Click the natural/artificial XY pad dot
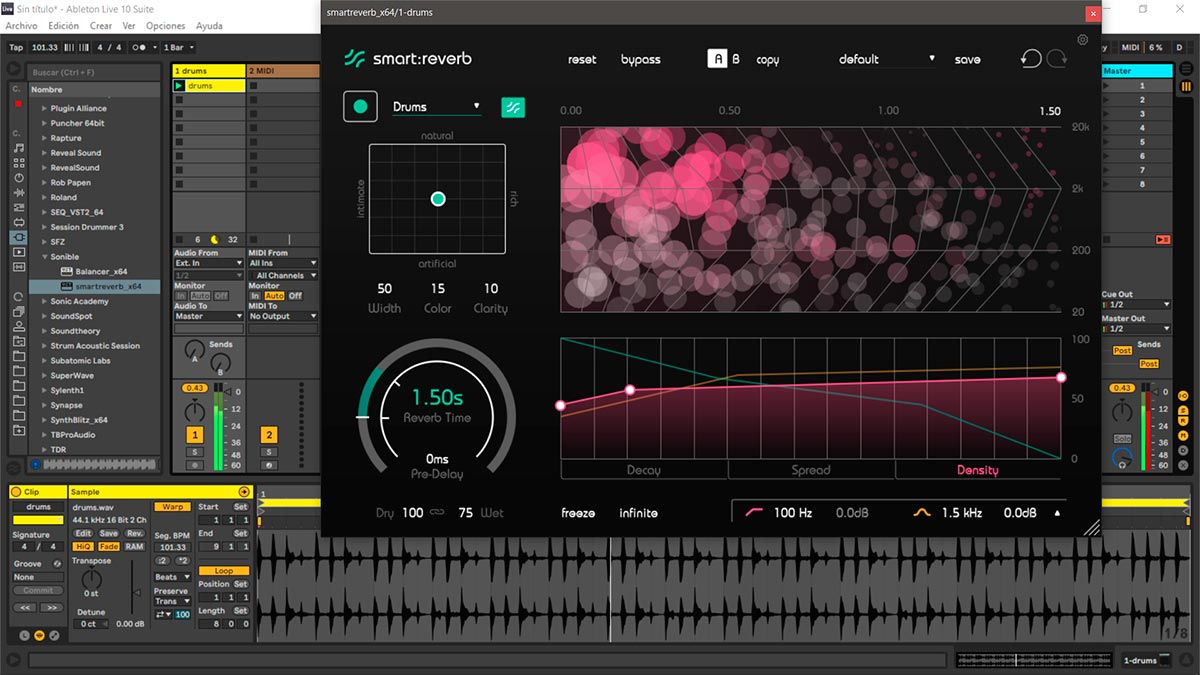 [438, 199]
